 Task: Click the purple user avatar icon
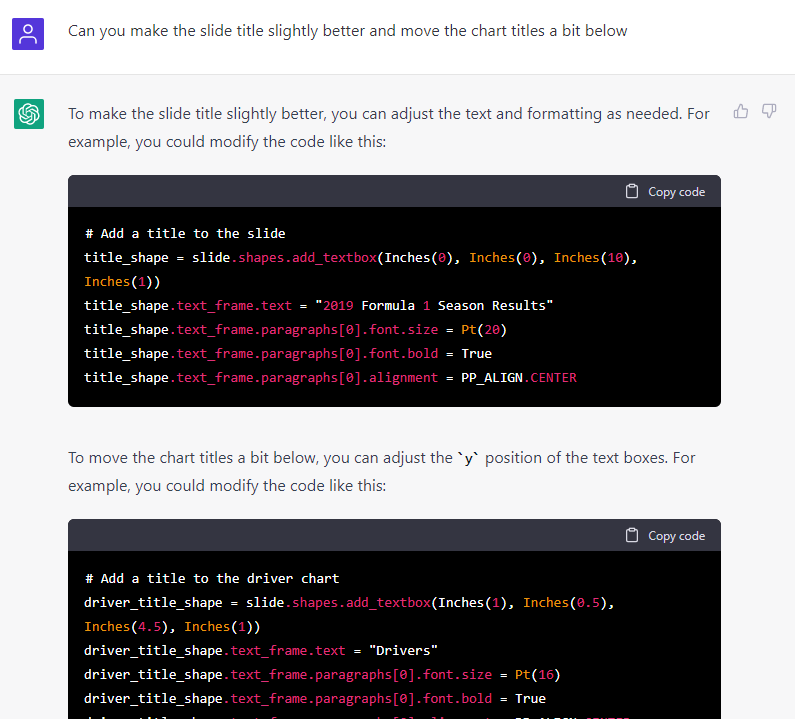coord(28,34)
